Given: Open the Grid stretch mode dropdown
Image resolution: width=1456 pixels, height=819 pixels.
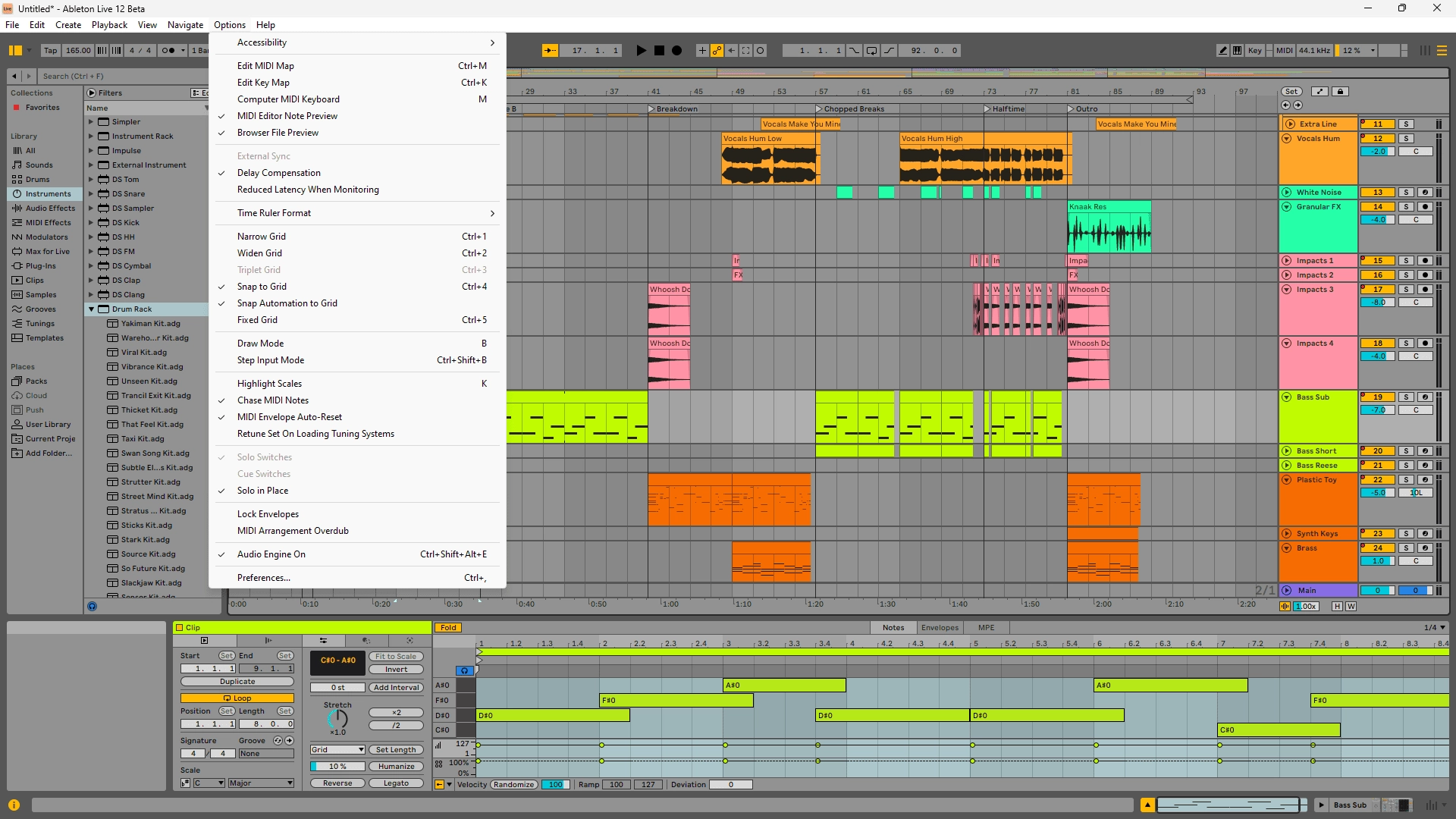Looking at the screenshot, I should pyautogui.click(x=337, y=750).
